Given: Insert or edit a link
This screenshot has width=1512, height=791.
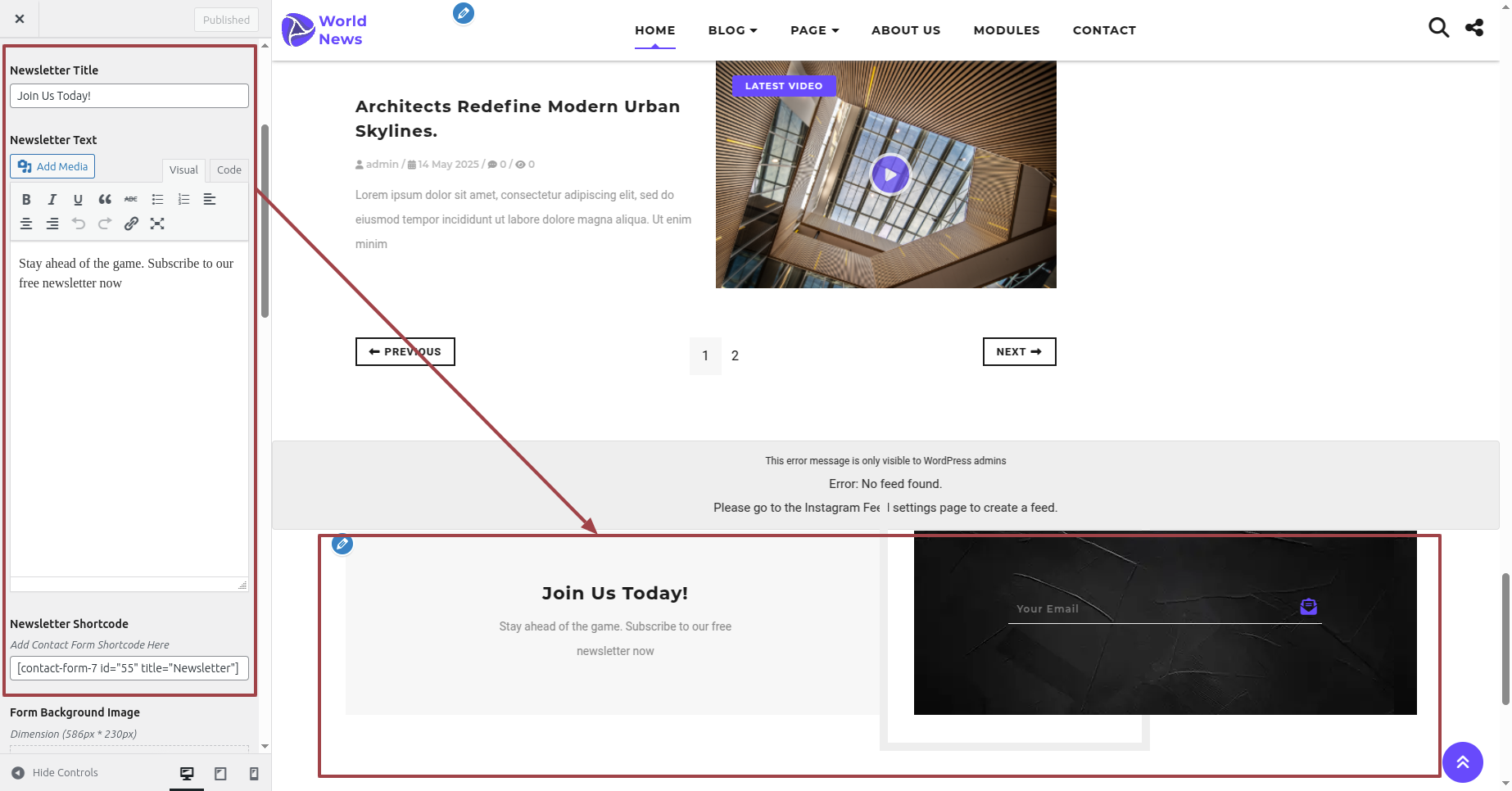Looking at the screenshot, I should [131, 224].
